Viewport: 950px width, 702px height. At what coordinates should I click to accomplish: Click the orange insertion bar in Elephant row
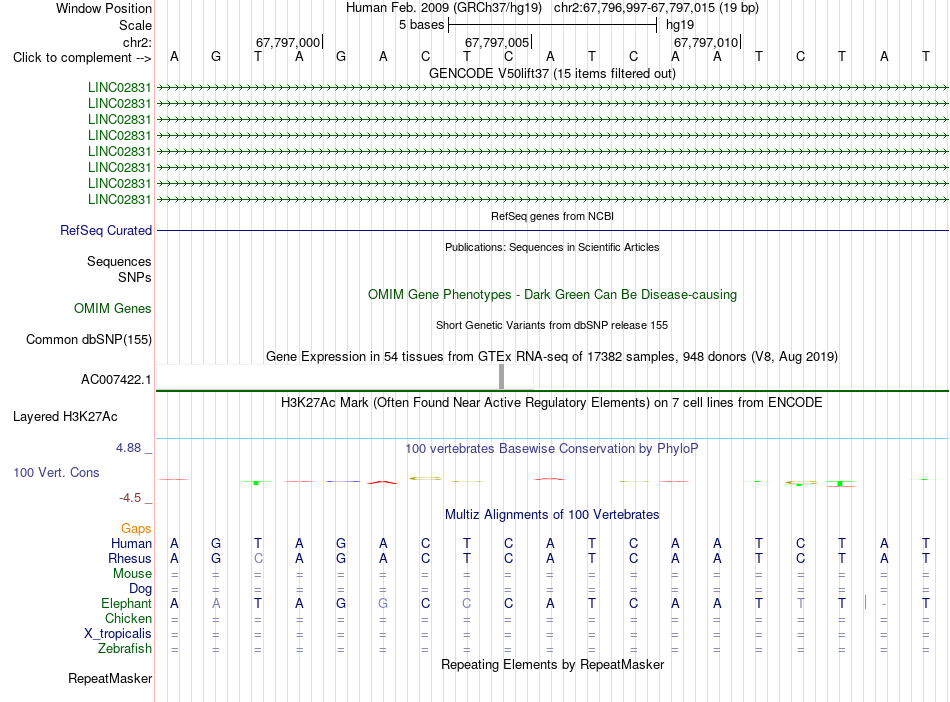tap(865, 602)
